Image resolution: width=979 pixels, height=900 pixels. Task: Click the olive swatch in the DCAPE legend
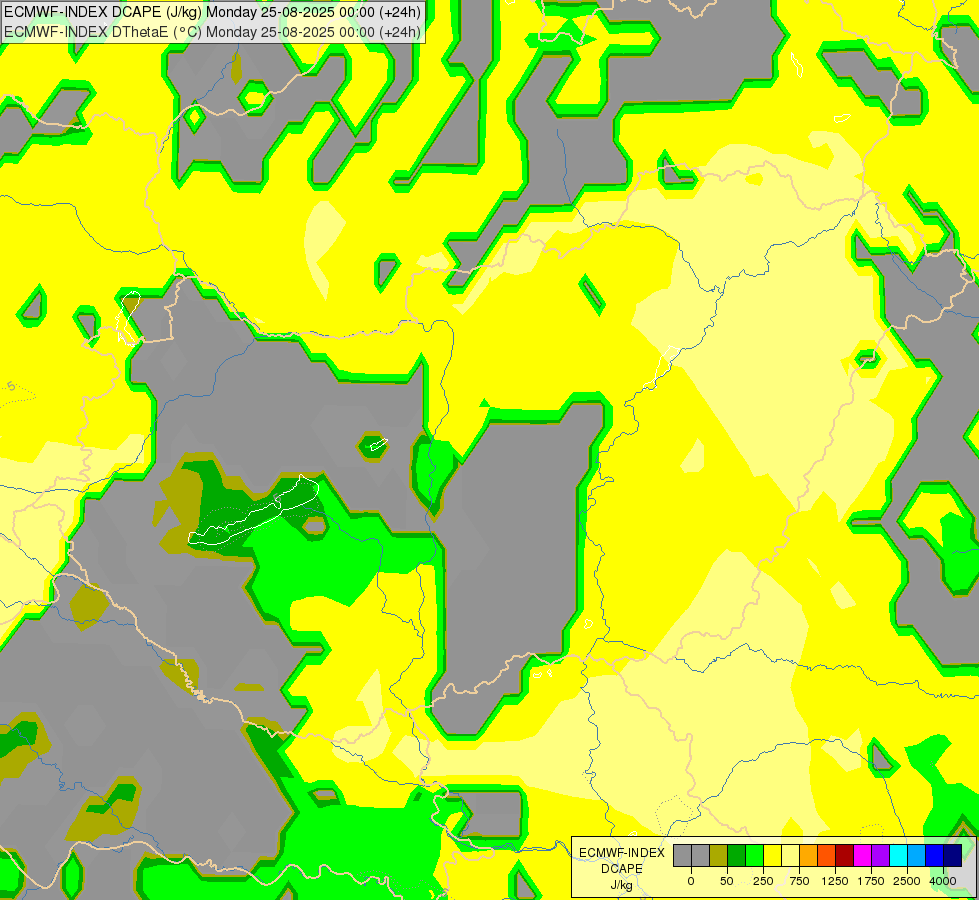coord(719,855)
